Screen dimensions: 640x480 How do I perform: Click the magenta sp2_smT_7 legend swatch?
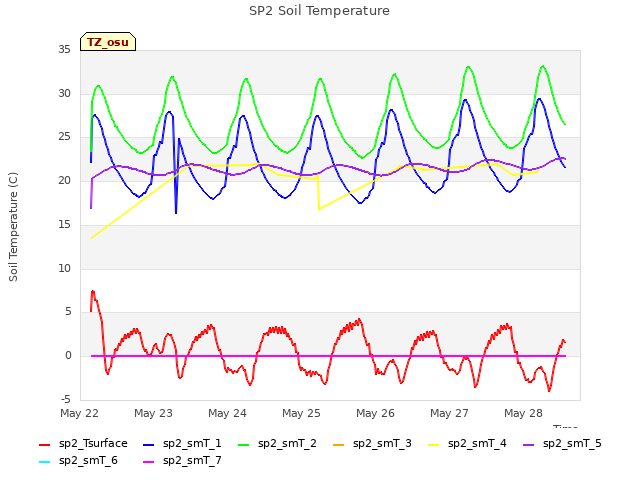click(x=149, y=462)
